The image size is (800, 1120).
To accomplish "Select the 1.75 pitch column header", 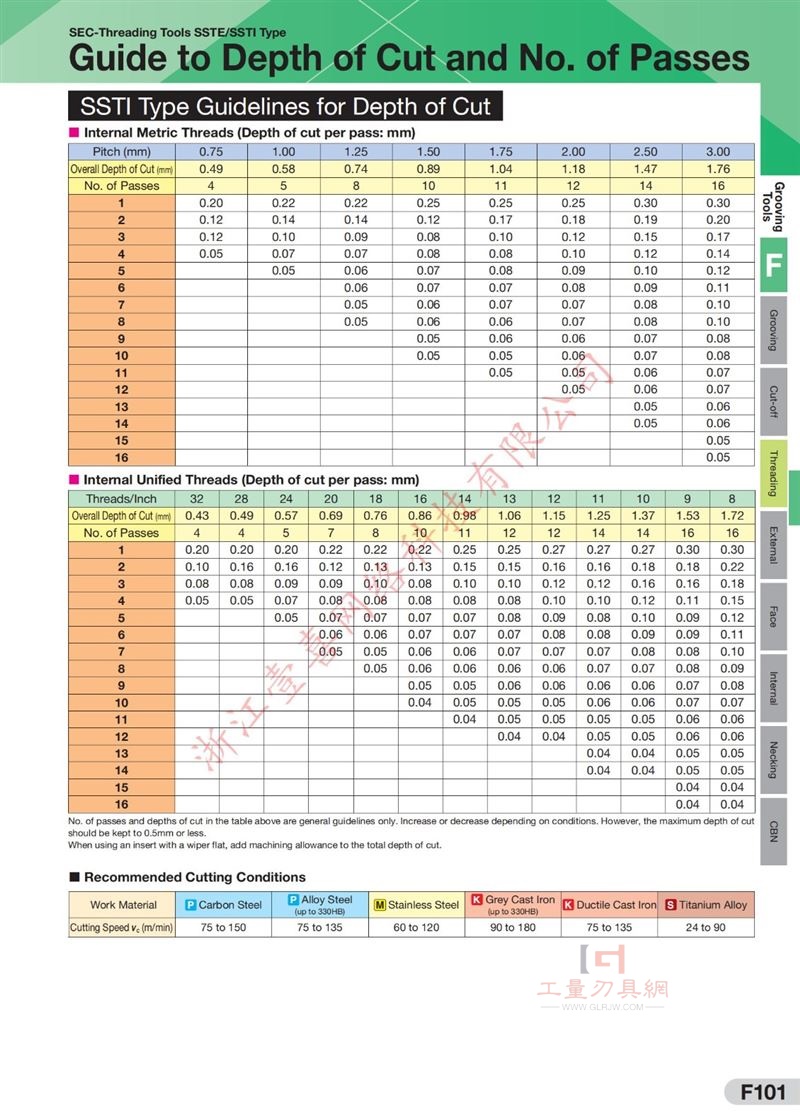I will (501, 151).
